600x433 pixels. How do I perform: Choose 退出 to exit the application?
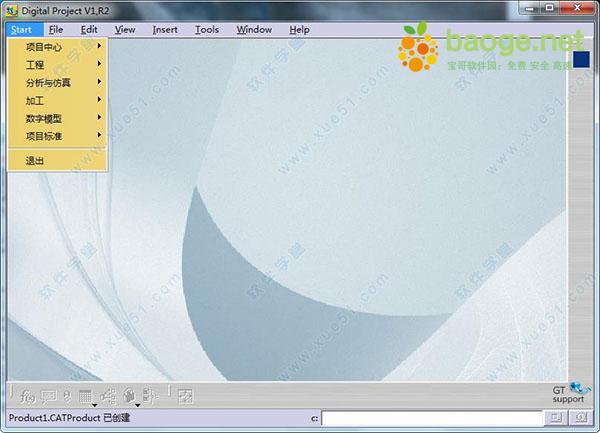[57, 161]
